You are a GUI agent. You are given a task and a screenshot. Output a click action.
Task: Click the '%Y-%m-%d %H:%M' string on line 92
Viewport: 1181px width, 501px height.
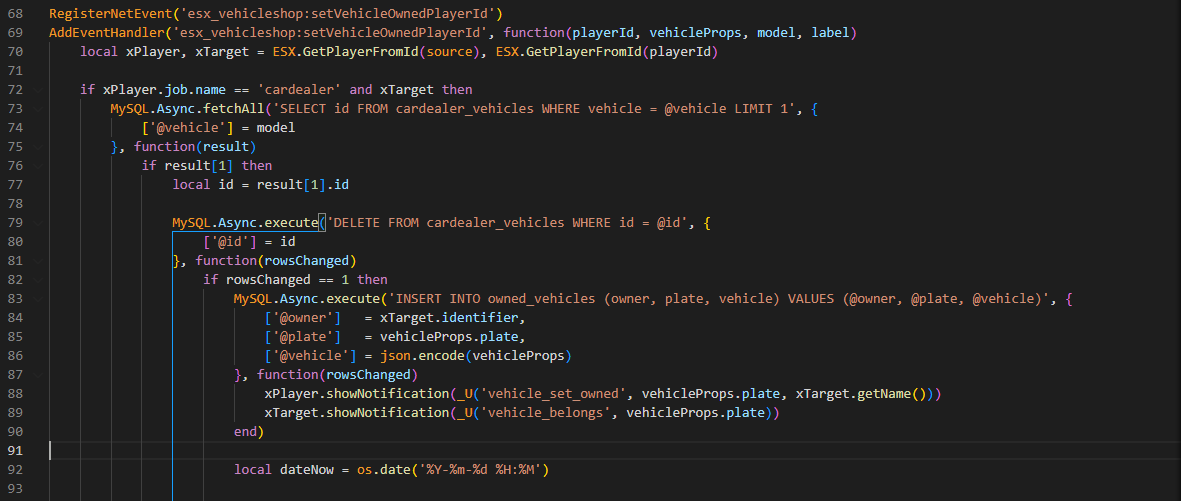pos(480,469)
